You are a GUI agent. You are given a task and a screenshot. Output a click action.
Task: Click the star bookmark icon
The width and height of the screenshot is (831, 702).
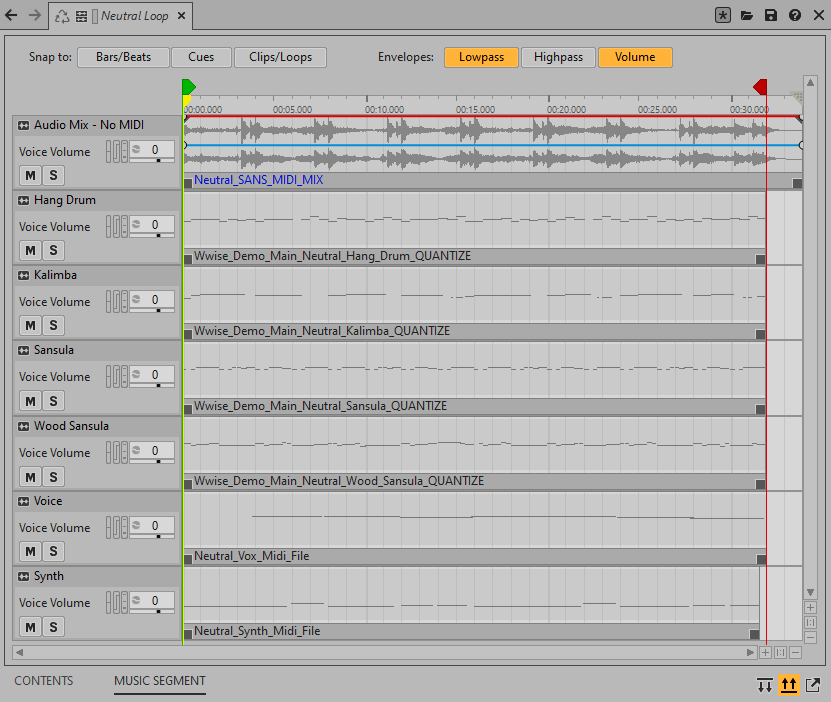coord(723,16)
